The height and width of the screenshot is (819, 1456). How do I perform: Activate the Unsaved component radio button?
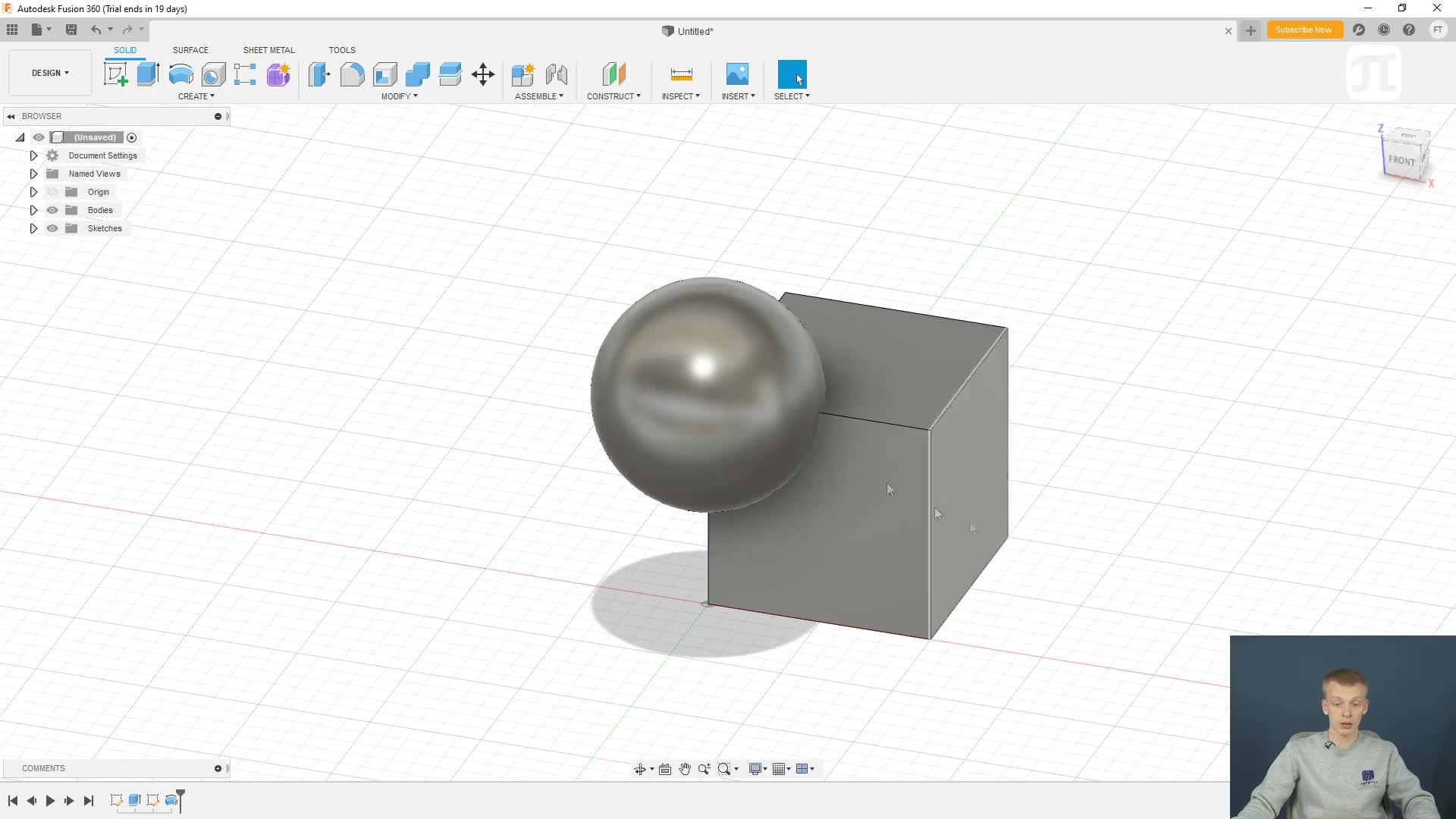click(132, 137)
